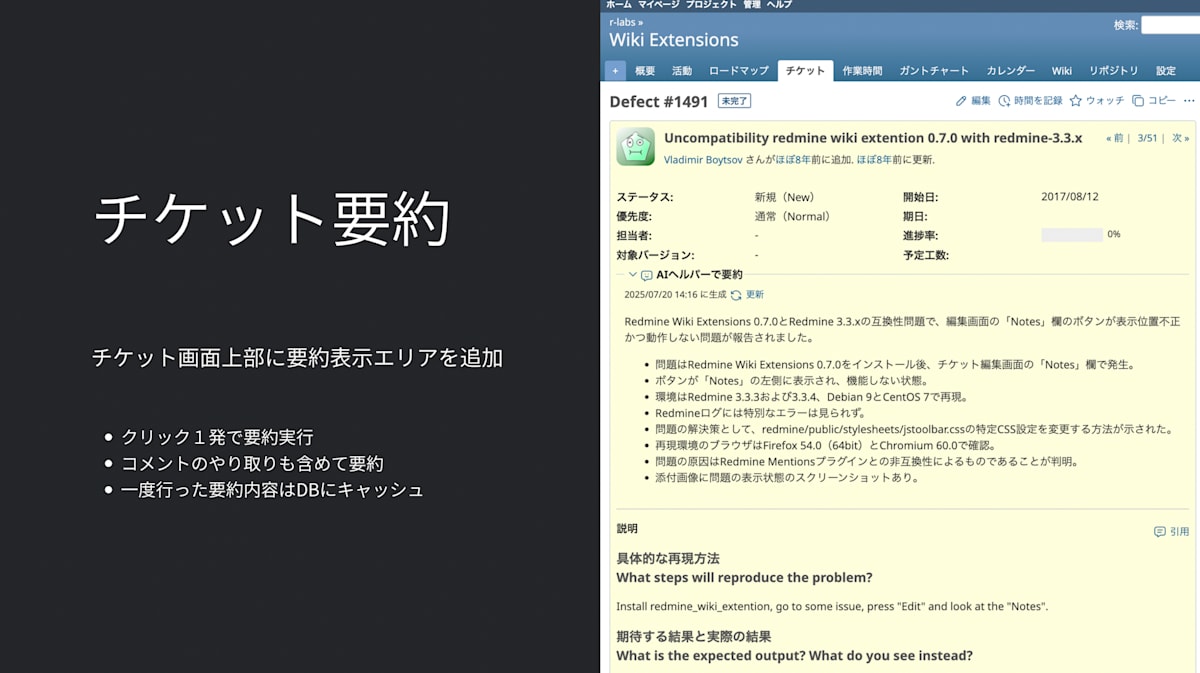1200x673 pixels.
Task: Open 管理 in top menu
Action: pos(751,5)
